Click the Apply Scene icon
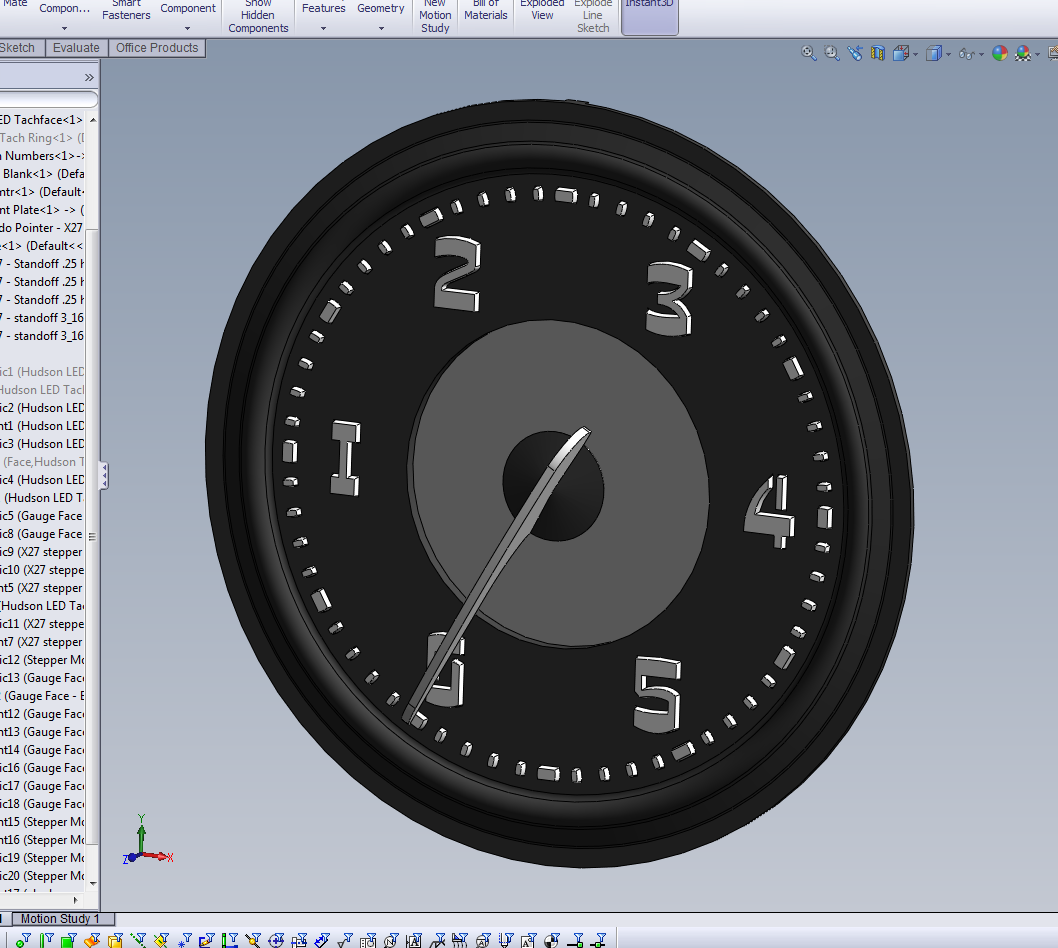The height and width of the screenshot is (948, 1058). click(1023, 54)
